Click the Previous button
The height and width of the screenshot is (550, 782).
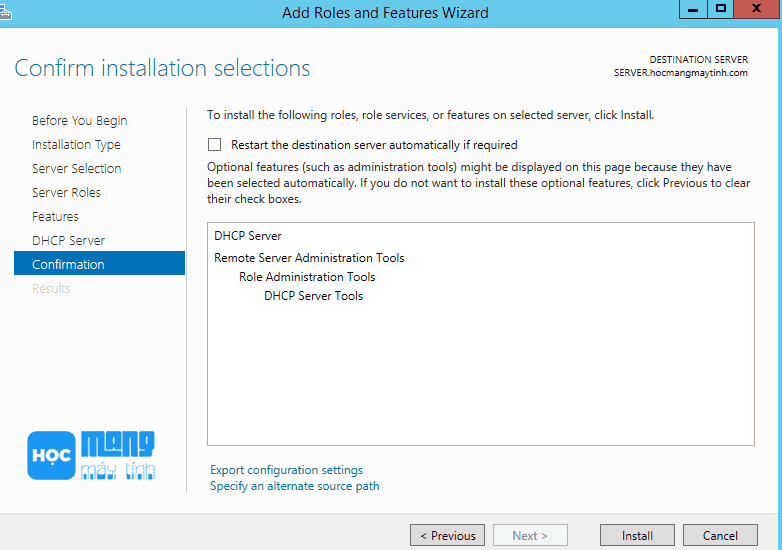[447, 535]
